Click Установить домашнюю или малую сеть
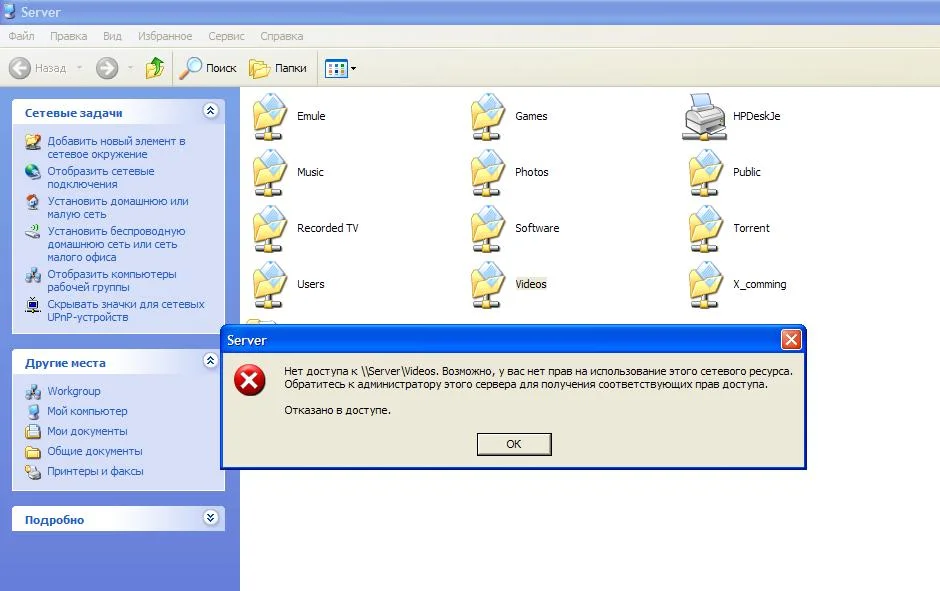This screenshot has height=591, width=940. tap(118, 207)
